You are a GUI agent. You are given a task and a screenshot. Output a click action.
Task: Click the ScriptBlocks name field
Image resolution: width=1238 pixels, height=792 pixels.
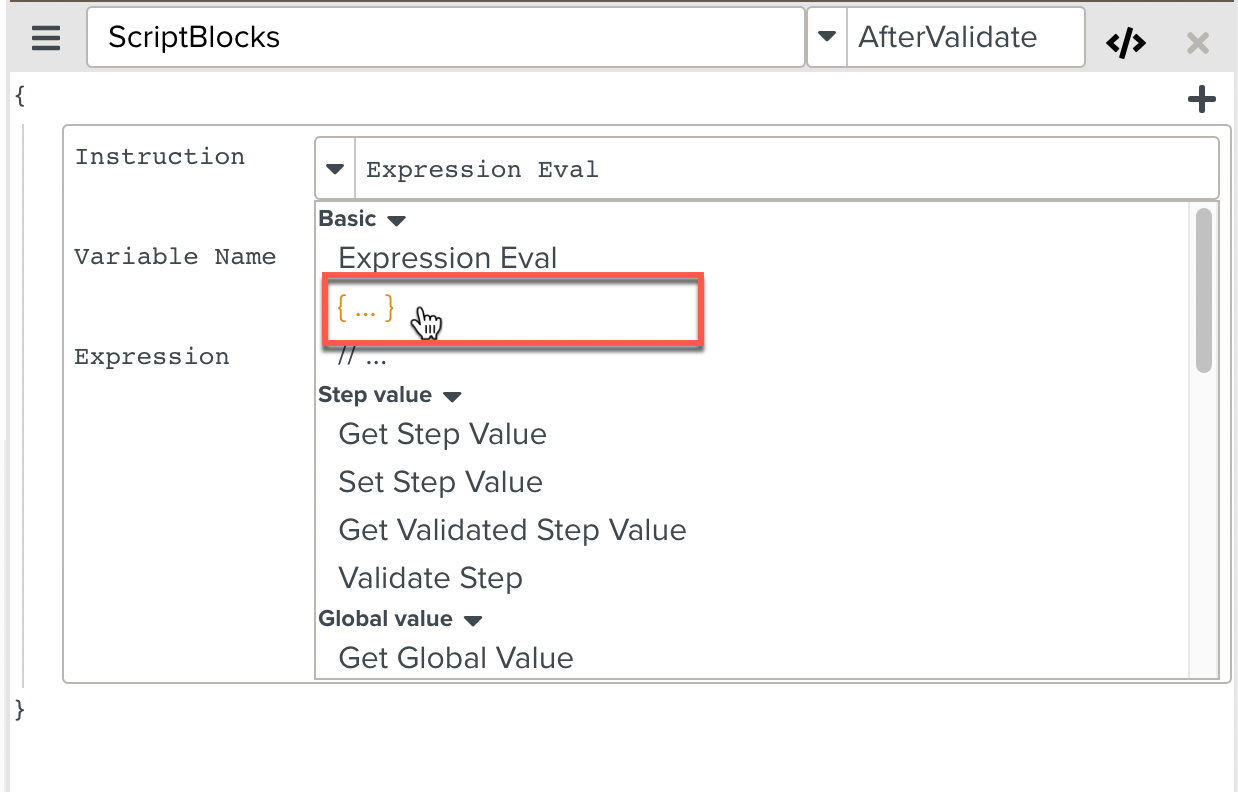(x=445, y=38)
